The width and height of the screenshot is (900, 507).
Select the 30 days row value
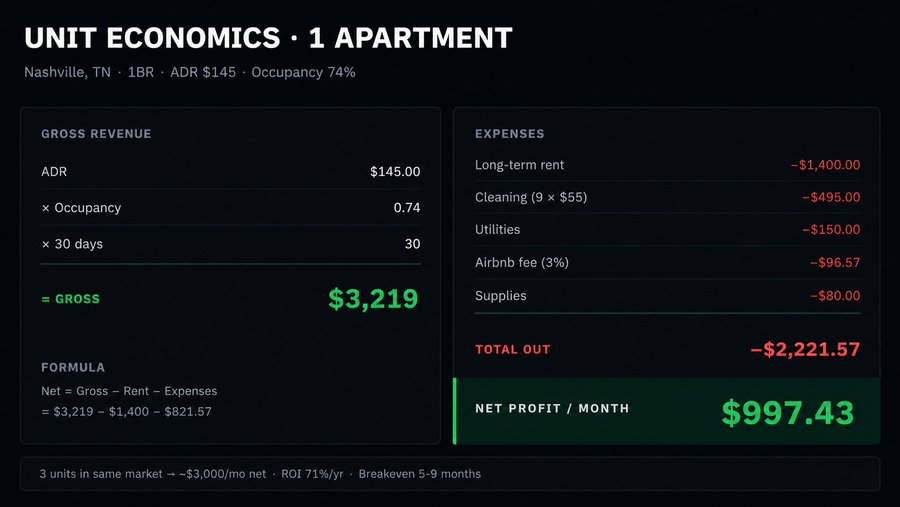tap(412, 244)
